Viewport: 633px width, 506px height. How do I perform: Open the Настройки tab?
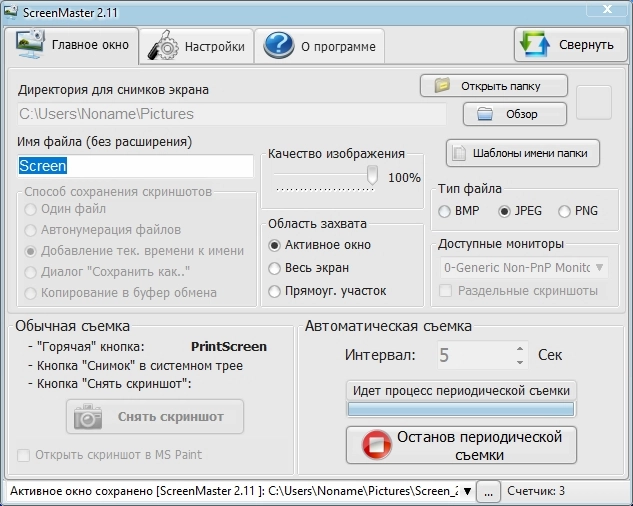[196, 46]
